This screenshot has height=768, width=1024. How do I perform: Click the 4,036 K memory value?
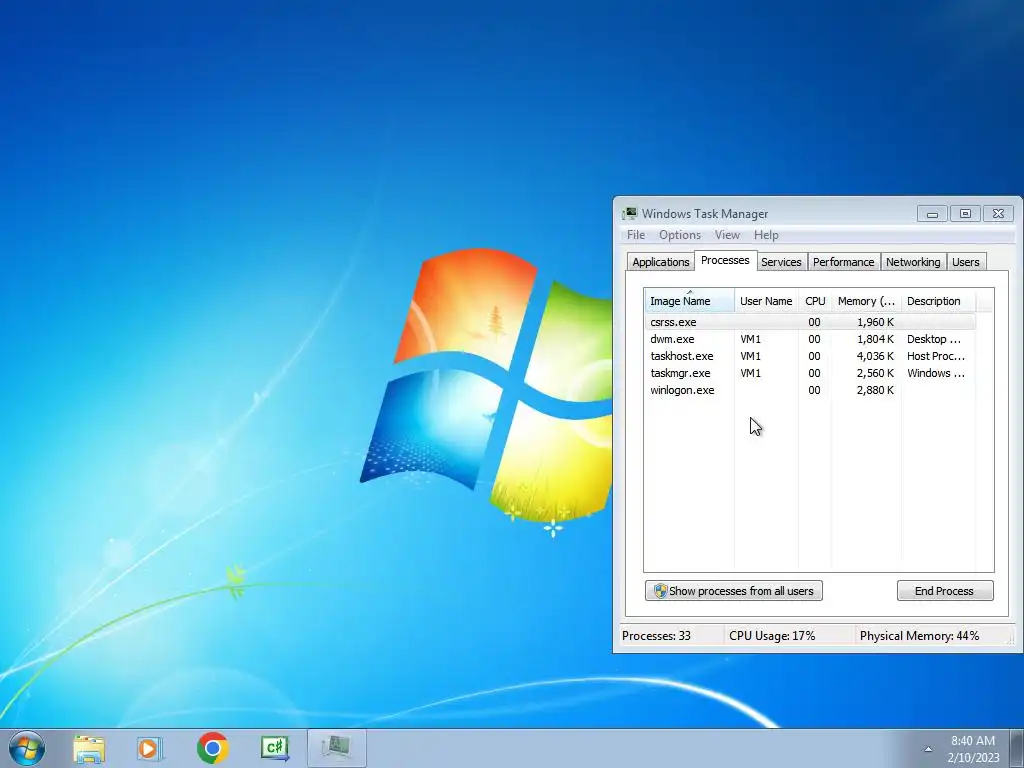(x=875, y=356)
